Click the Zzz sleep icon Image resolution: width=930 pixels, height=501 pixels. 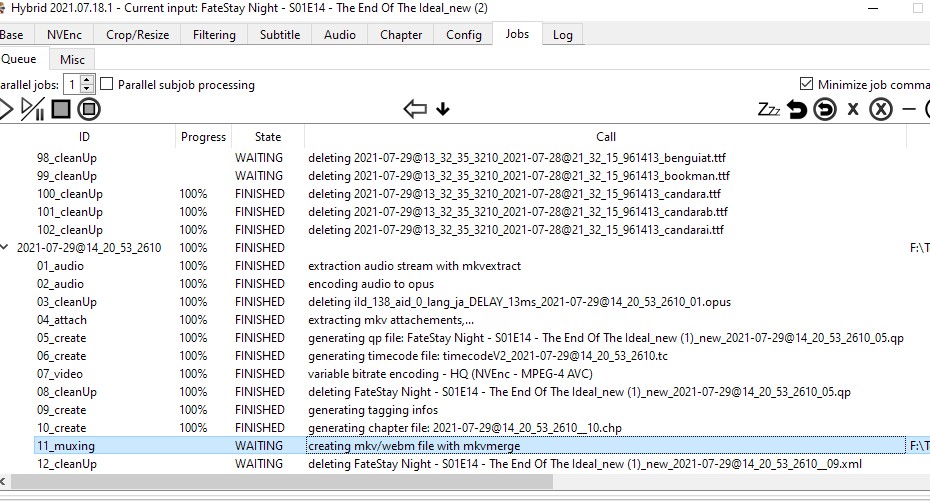[x=768, y=109]
